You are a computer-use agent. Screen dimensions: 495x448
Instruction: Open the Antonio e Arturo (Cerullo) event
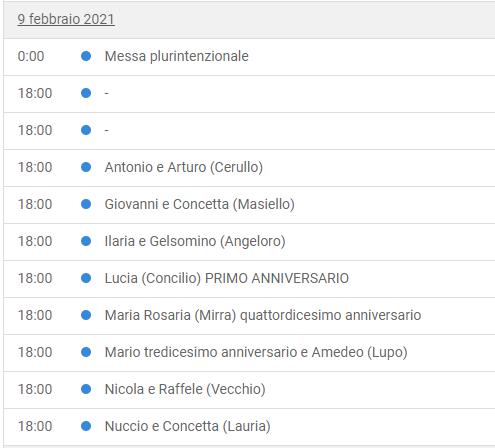tap(184, 167)
